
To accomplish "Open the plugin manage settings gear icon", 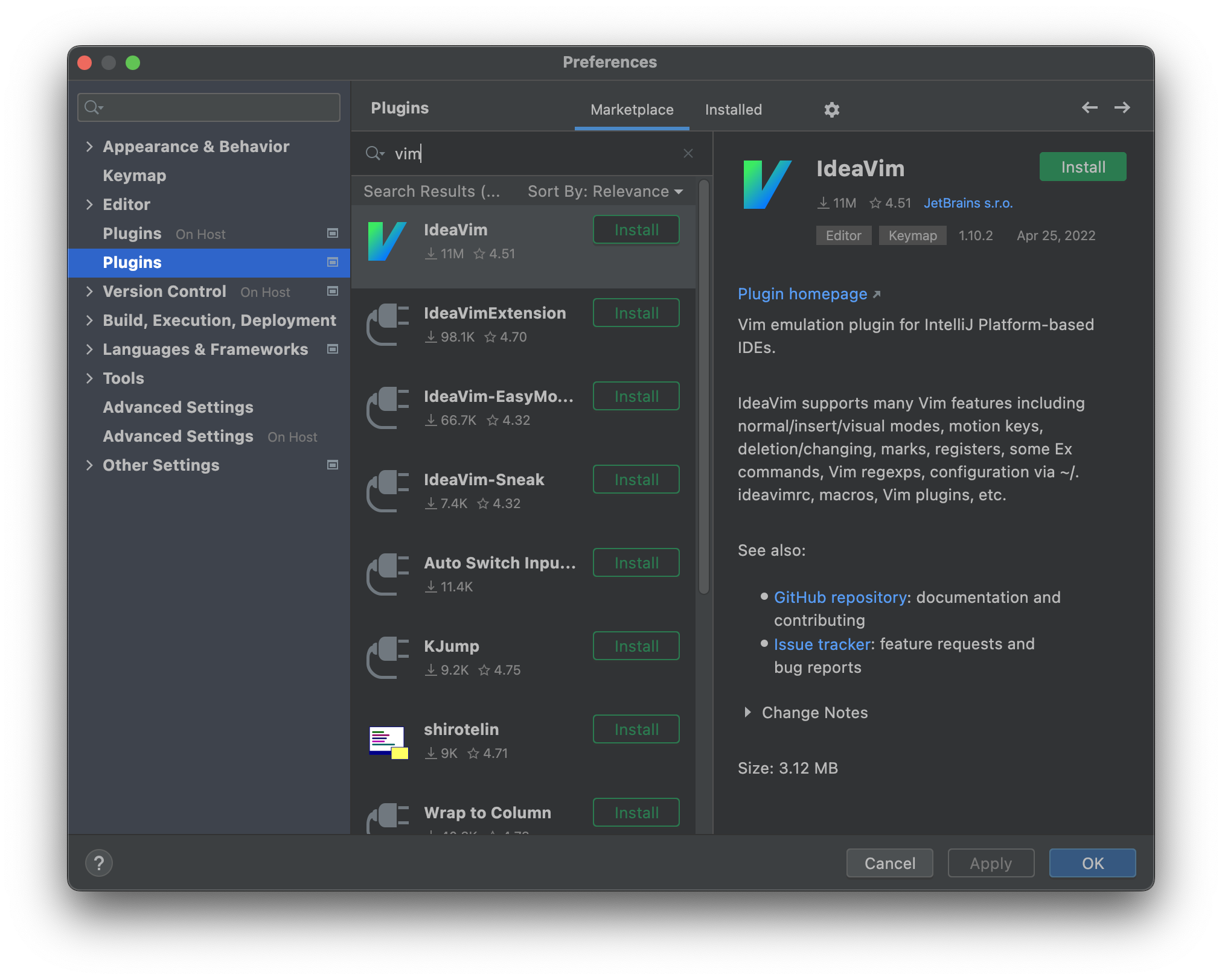I will (x=831, y=109).
